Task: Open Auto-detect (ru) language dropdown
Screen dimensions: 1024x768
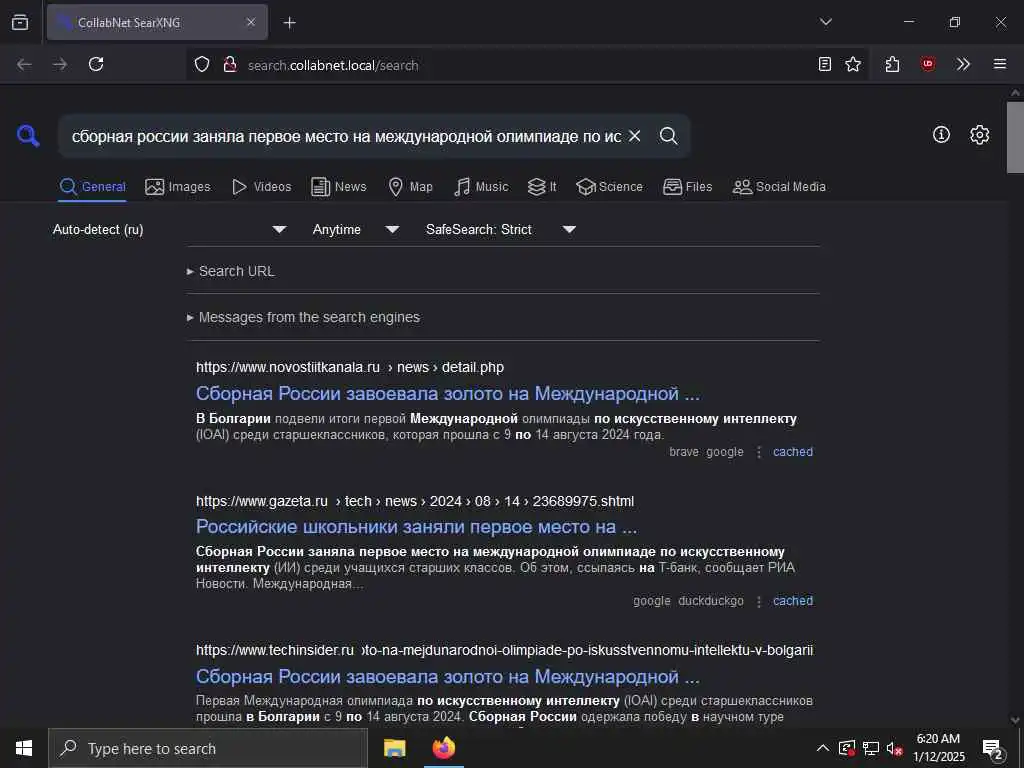Action: 170,229
